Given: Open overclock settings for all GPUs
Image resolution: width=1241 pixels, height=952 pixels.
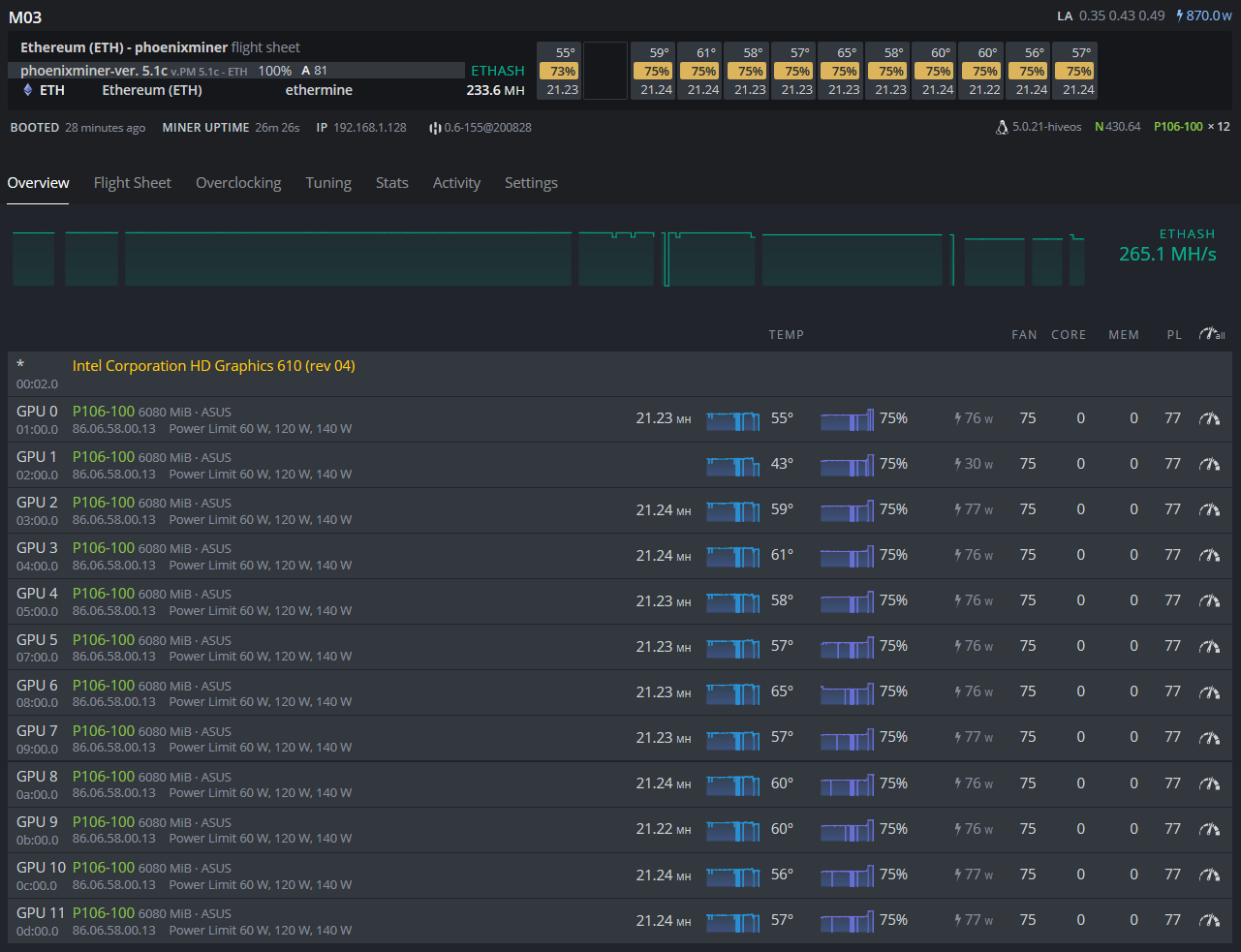Looking at the screenshot, I should point(1211,334).
